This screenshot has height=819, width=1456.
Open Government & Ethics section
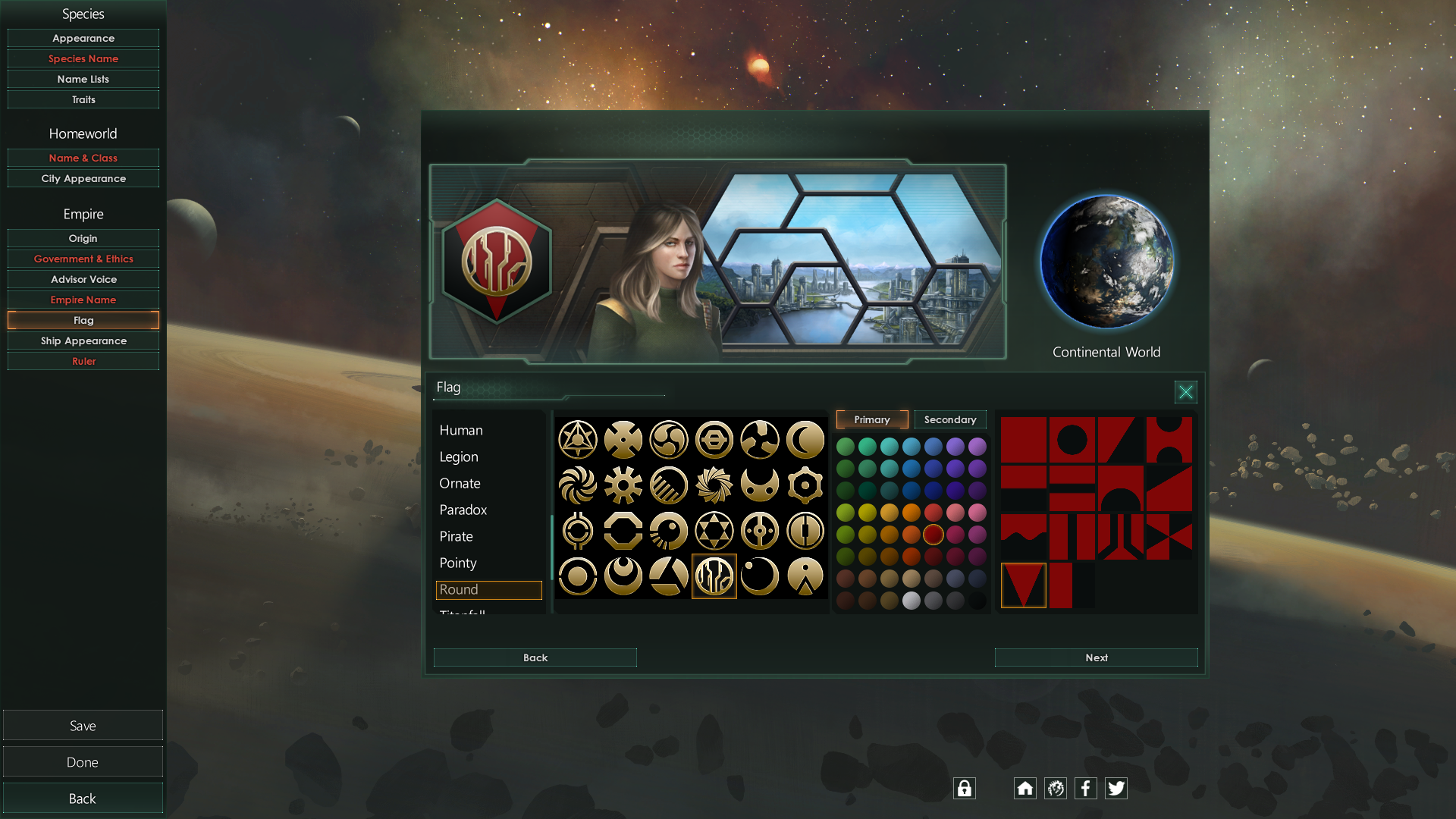tap(83, 259)
